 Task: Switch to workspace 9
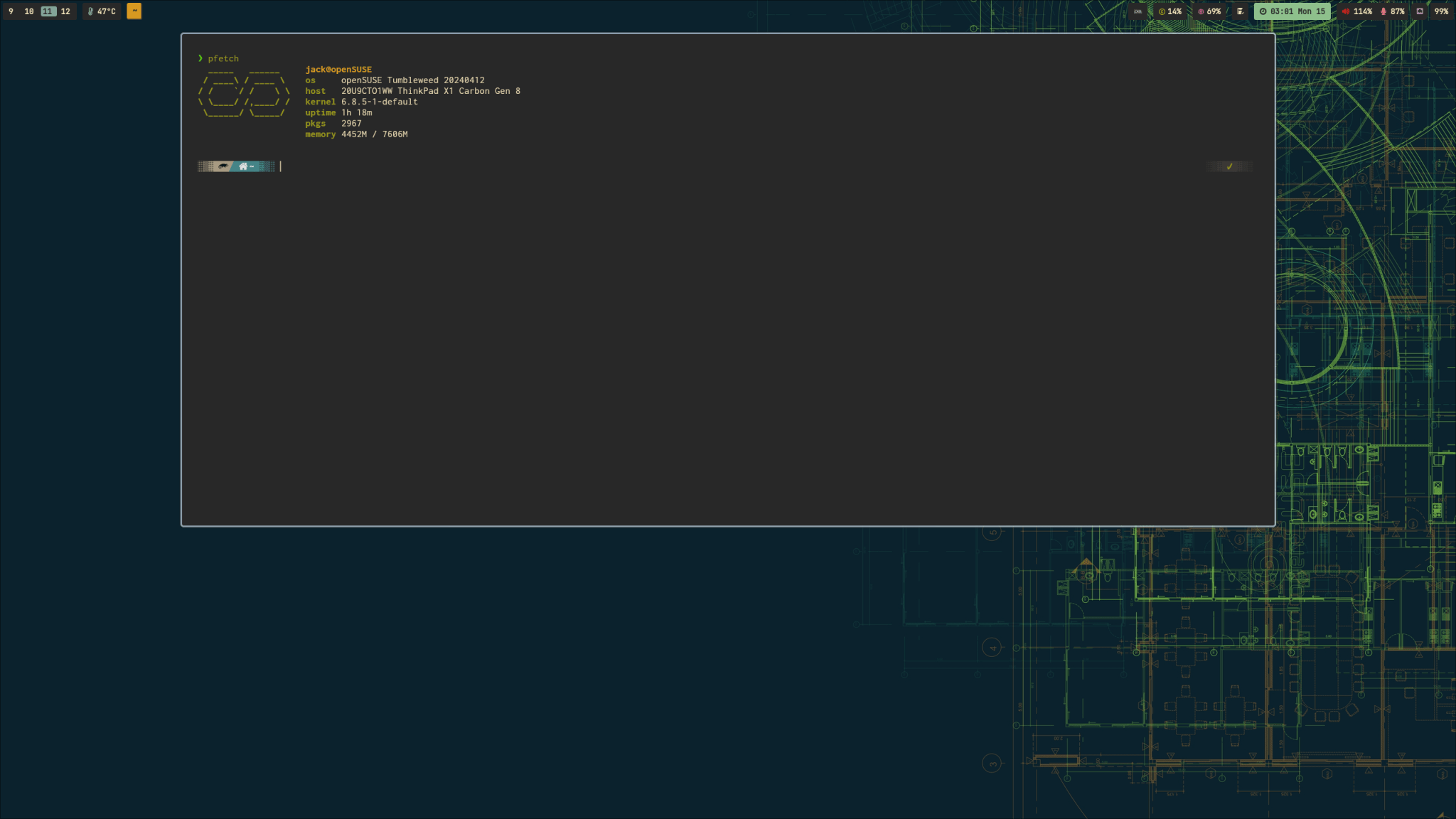[11, 11]
